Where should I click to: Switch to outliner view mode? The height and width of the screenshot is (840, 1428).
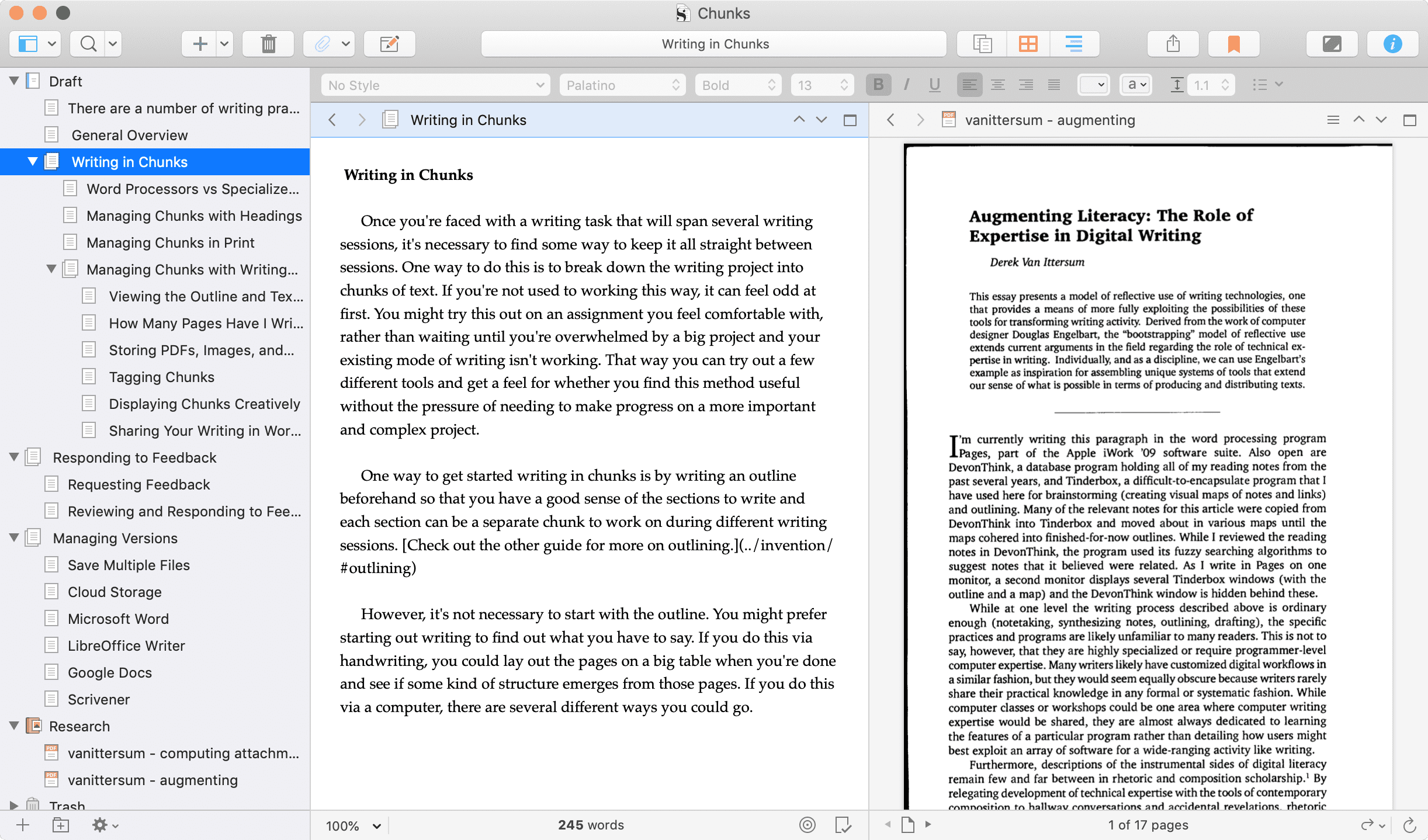(x=1074, y=44)
